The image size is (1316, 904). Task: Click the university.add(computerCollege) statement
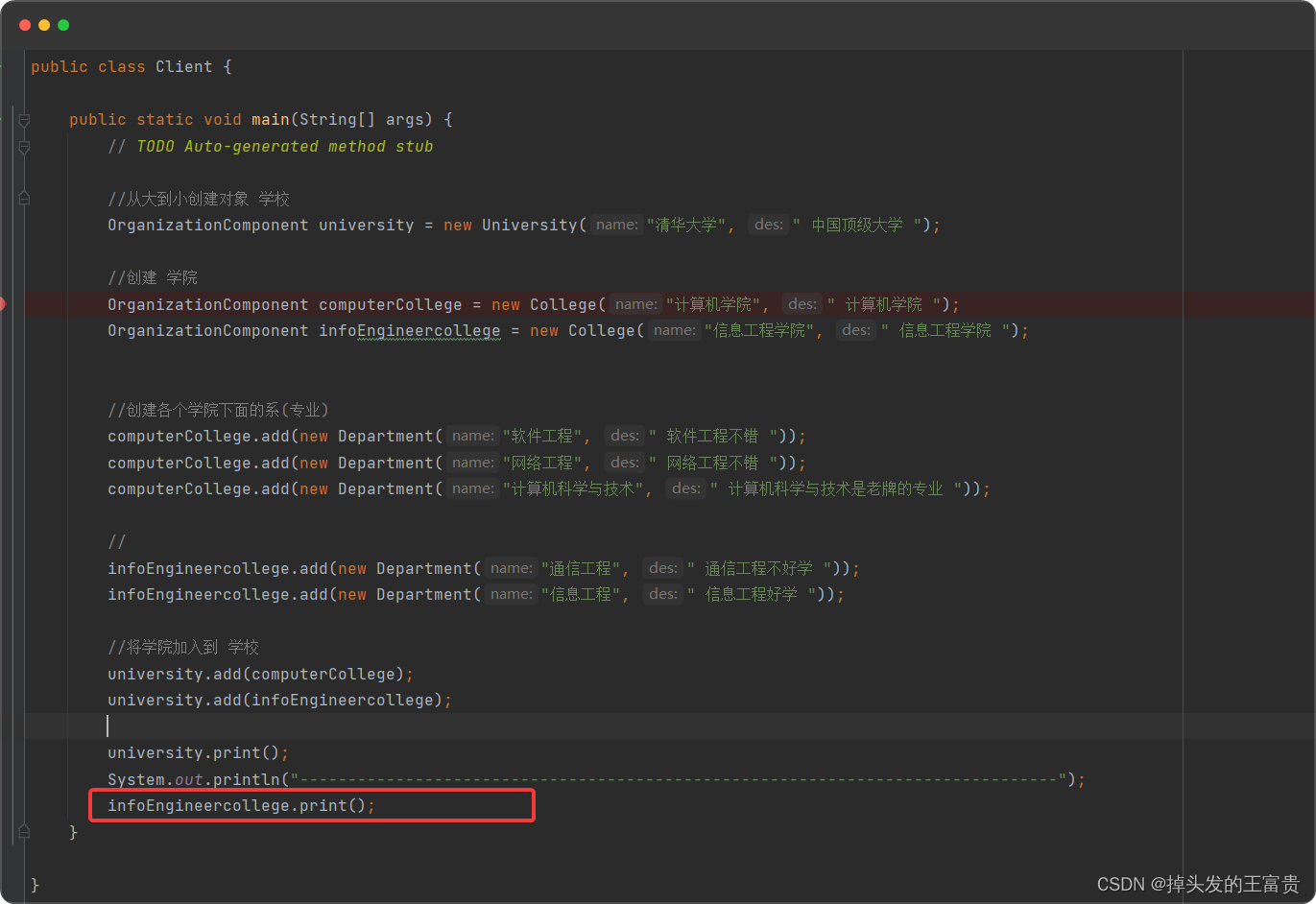coord(261,675)
